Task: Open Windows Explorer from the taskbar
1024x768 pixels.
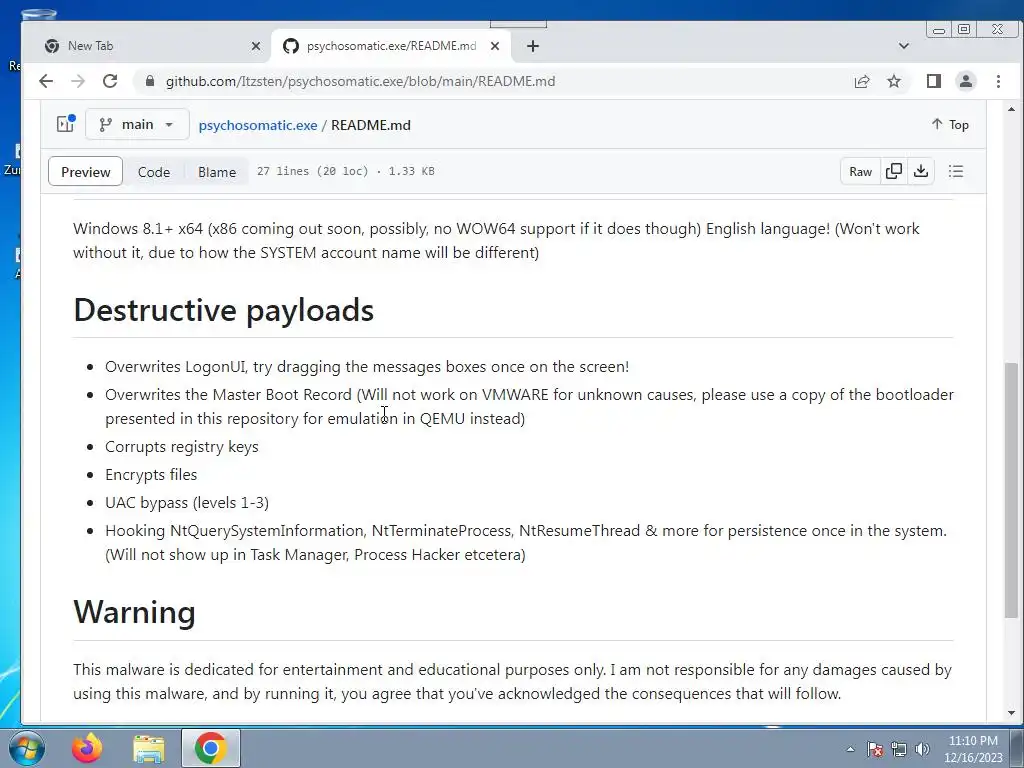Action: tap(149, 748)
